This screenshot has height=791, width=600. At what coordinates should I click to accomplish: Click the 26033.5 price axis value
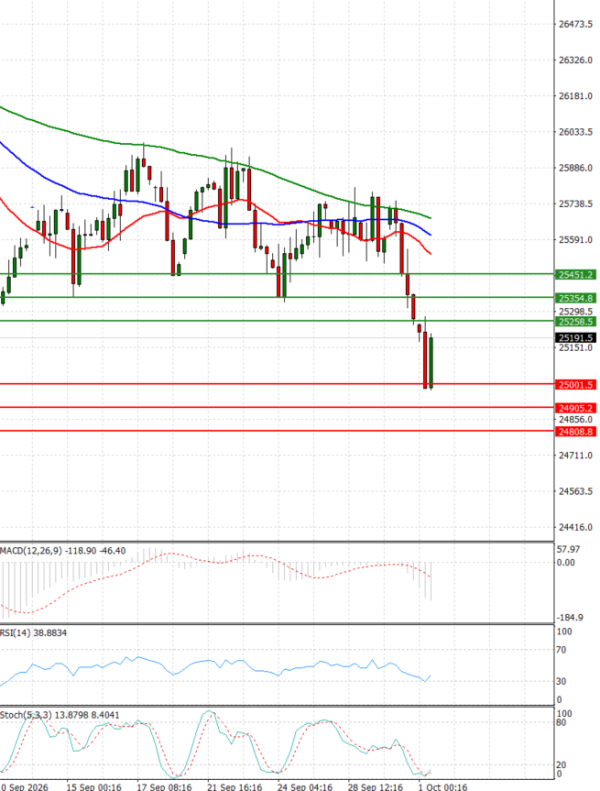pyautogui.click(x=576, y=132)
